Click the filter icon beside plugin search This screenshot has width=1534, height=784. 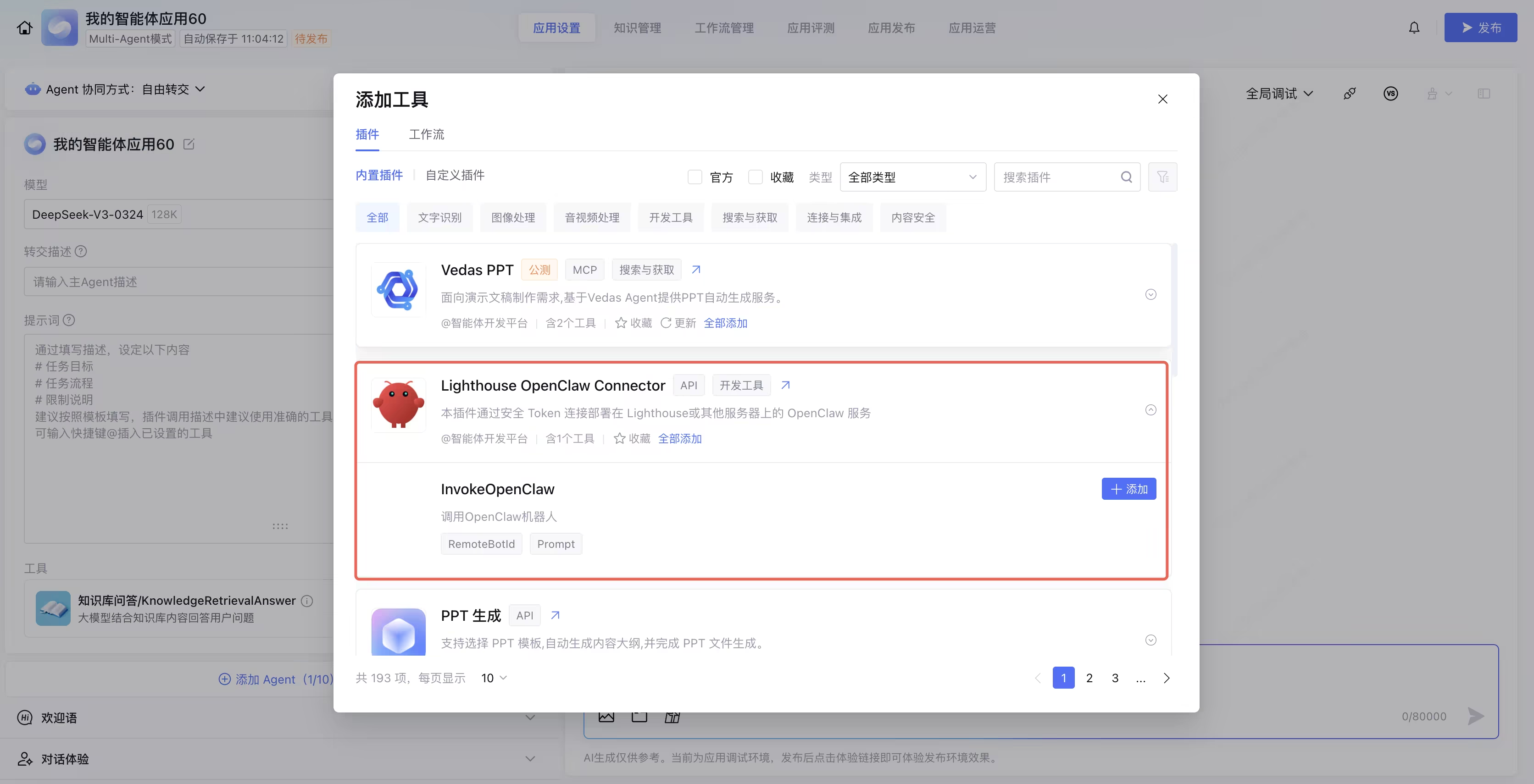[1162, 177]
